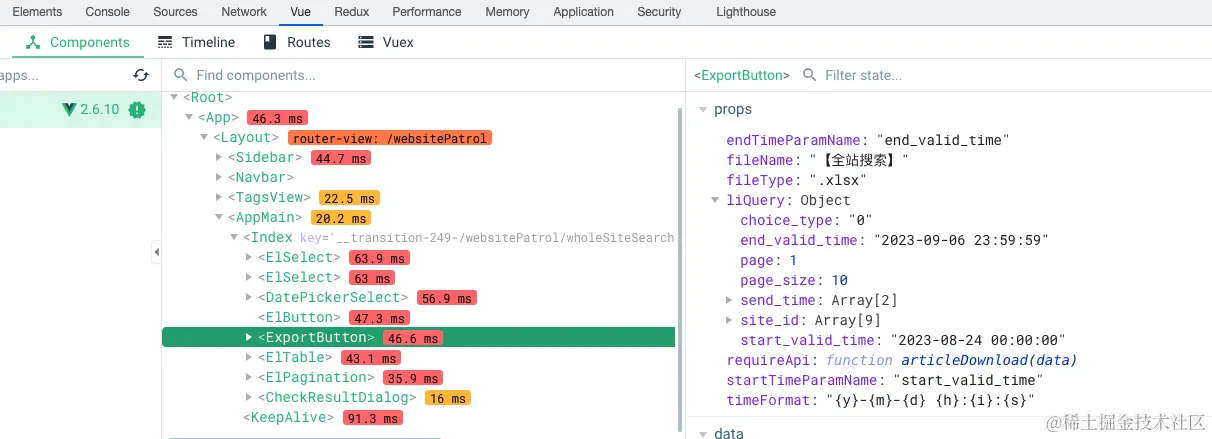The height and width of the screenshot is (439, 1212).
Task: Expand the send_time array
Action: (730, 300)
